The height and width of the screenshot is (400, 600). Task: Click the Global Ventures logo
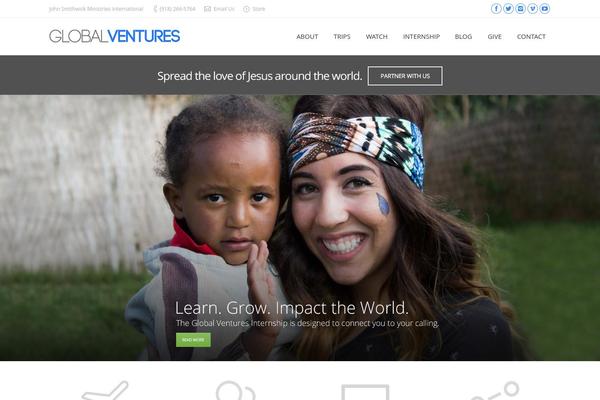click(x=114, y=36)
